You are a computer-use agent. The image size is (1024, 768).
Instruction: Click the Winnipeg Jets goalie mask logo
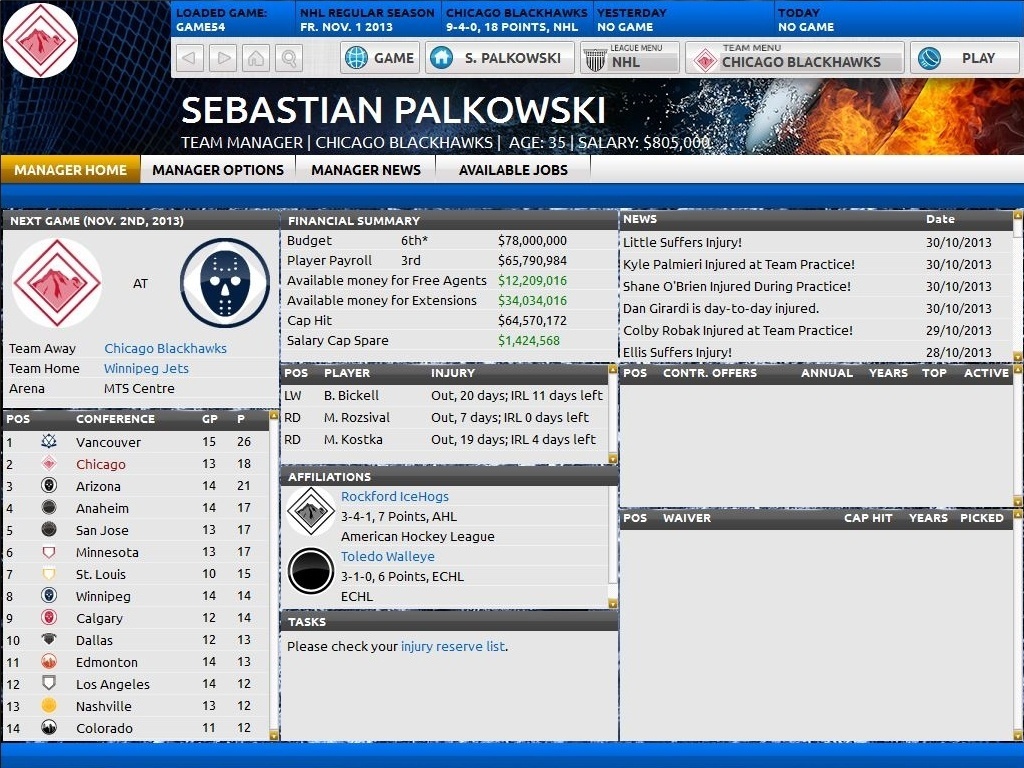(225, 283)
